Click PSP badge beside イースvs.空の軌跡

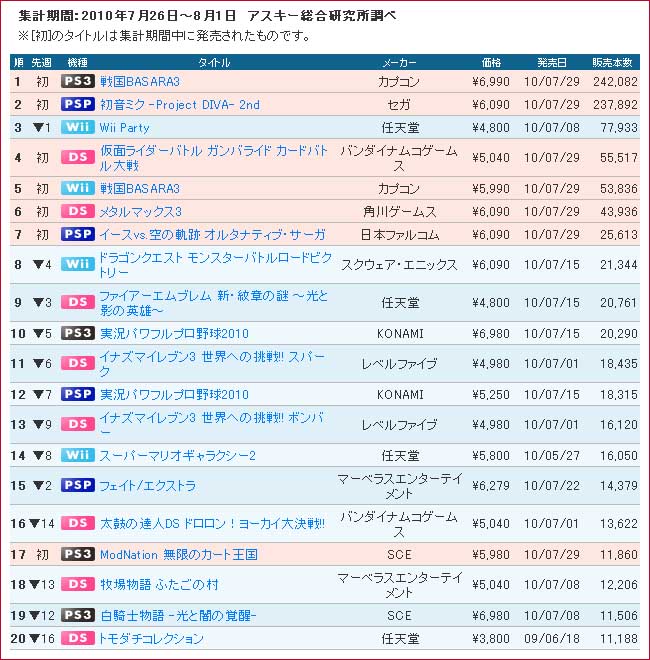[x=77, y=234]
